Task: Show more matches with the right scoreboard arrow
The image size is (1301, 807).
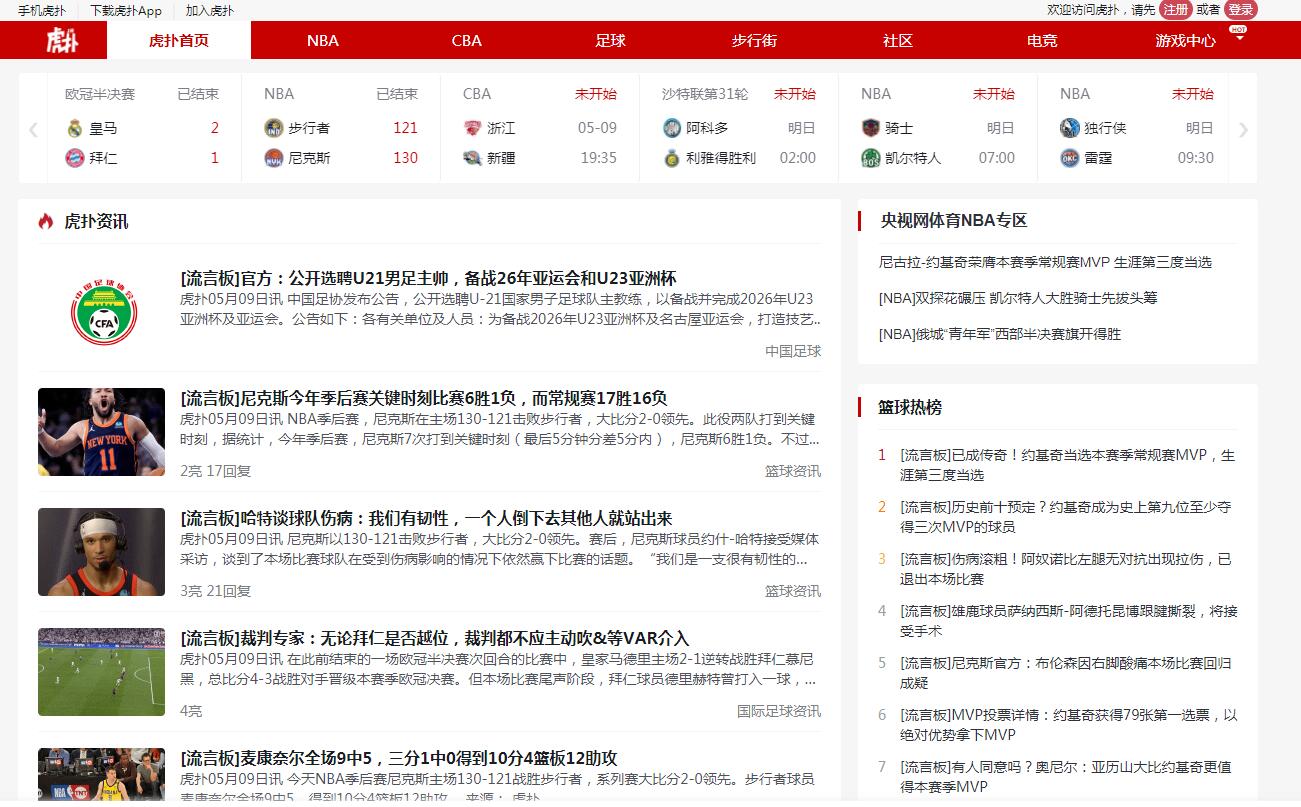Action: (1243, 129)
